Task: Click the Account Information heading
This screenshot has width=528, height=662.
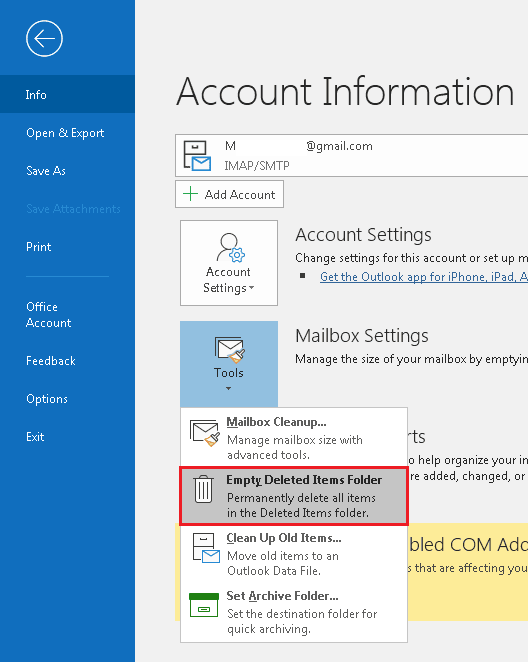Action: (x=345, y=92)
